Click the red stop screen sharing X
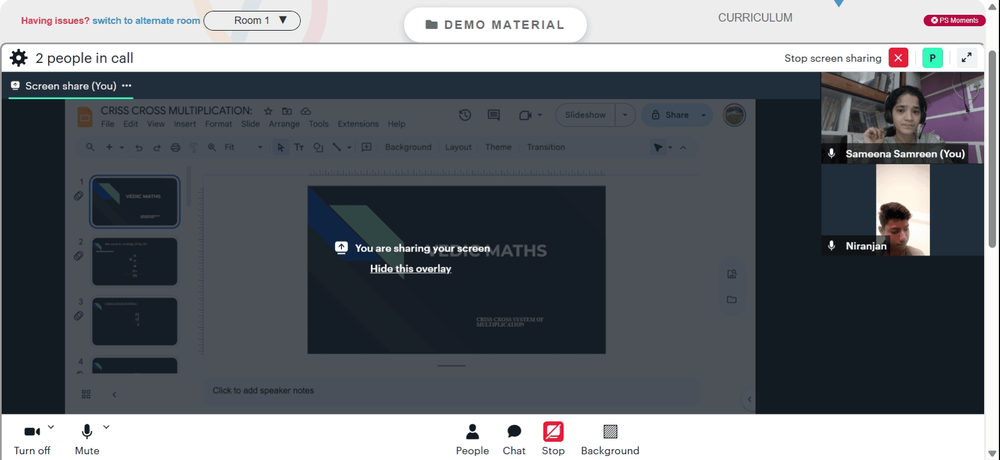This screenshot has height=460, width=1000. point(898,58)
